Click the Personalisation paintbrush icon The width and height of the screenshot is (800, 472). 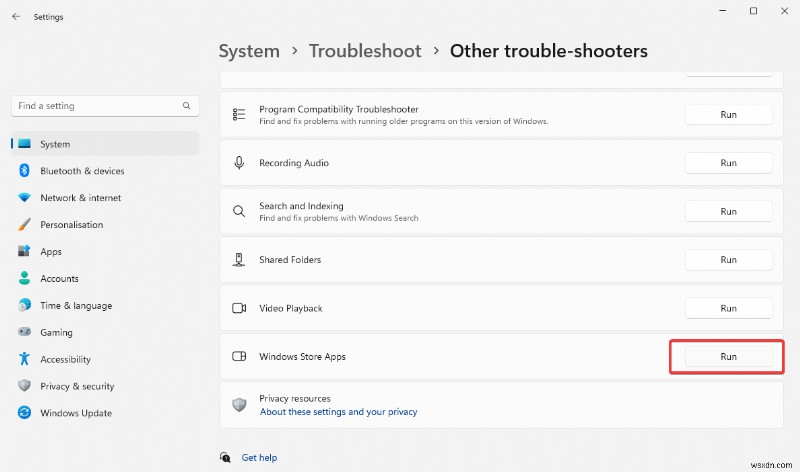click(x=24, y=225)
